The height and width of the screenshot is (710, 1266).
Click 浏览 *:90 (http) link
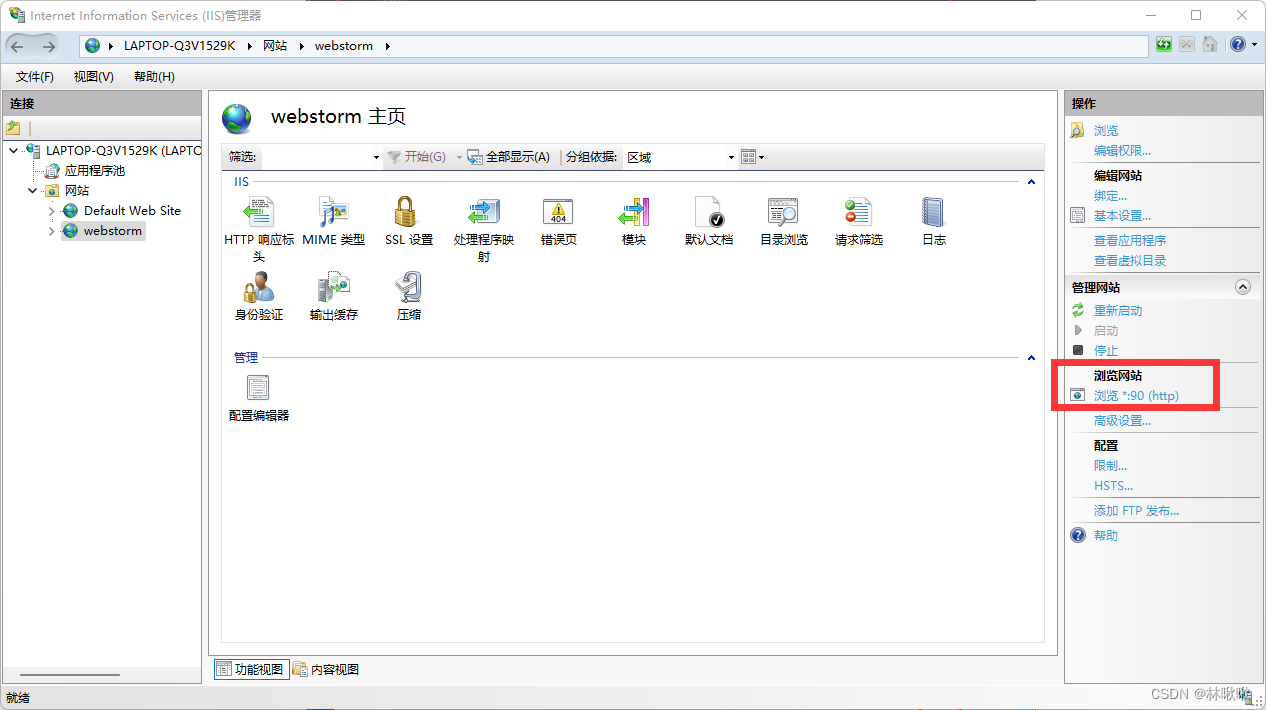[1136, 396]
